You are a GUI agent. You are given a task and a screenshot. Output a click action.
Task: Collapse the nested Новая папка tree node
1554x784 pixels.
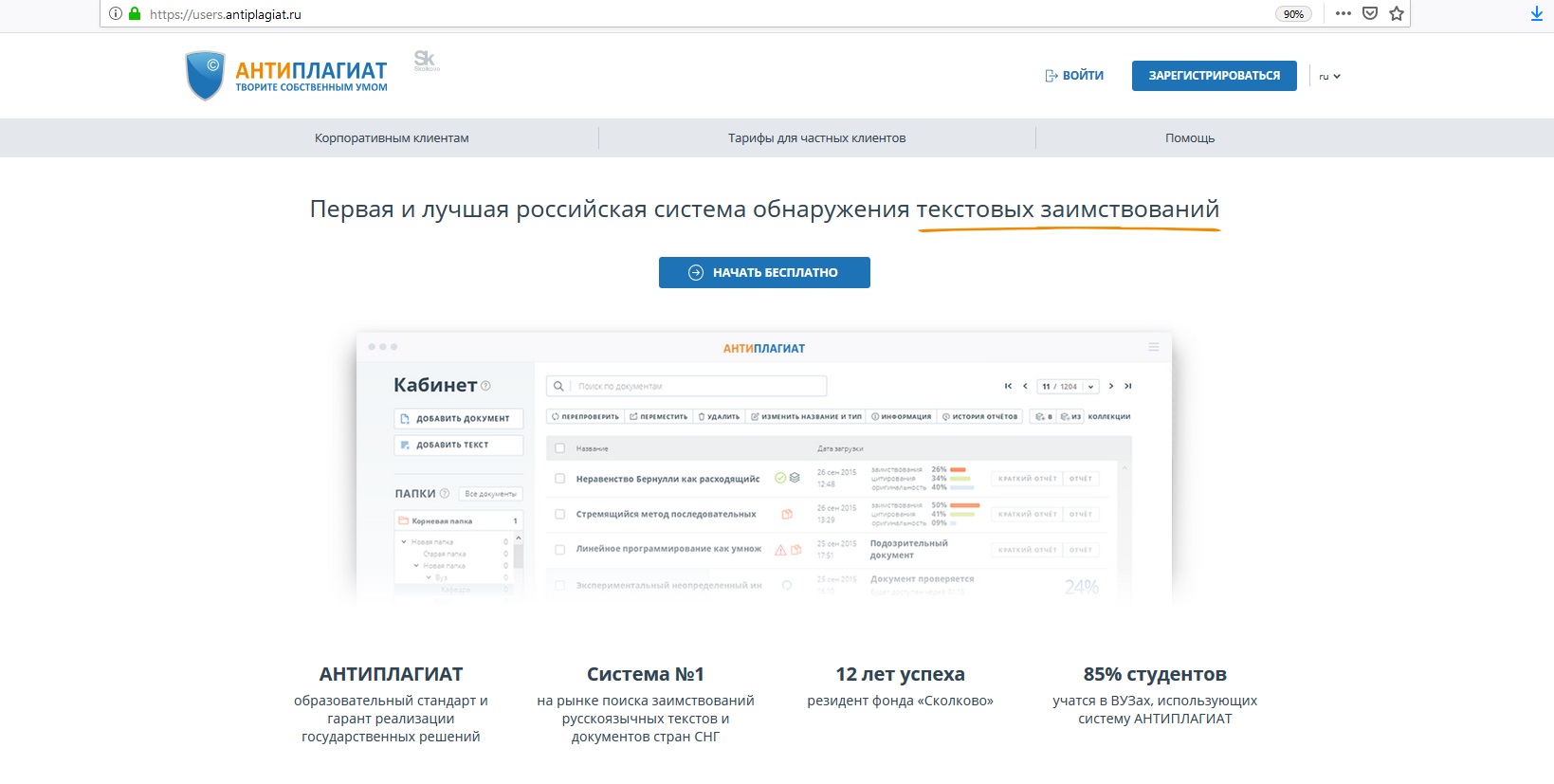(x=416, y=566)
